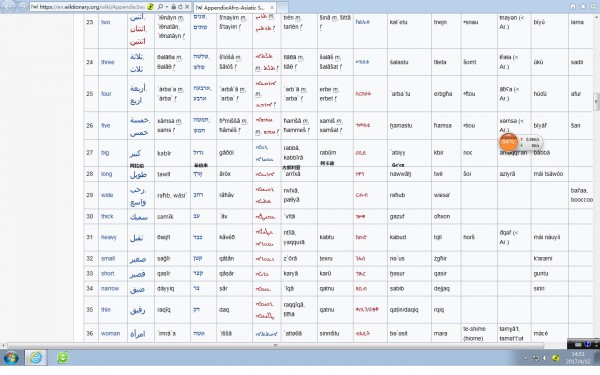Click the security lock icon in address bar
Image resolution: width=600 pixels, height=375 pixels.
click(x=173, y=7)
